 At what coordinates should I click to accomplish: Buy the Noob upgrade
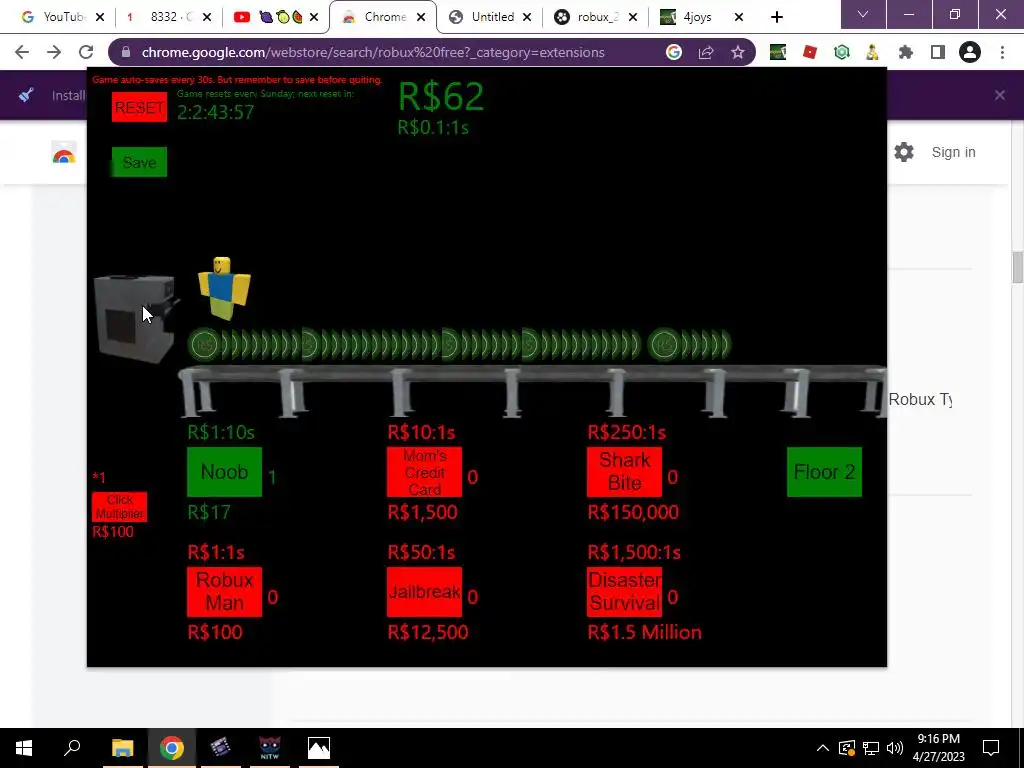(x=224, y=472)
